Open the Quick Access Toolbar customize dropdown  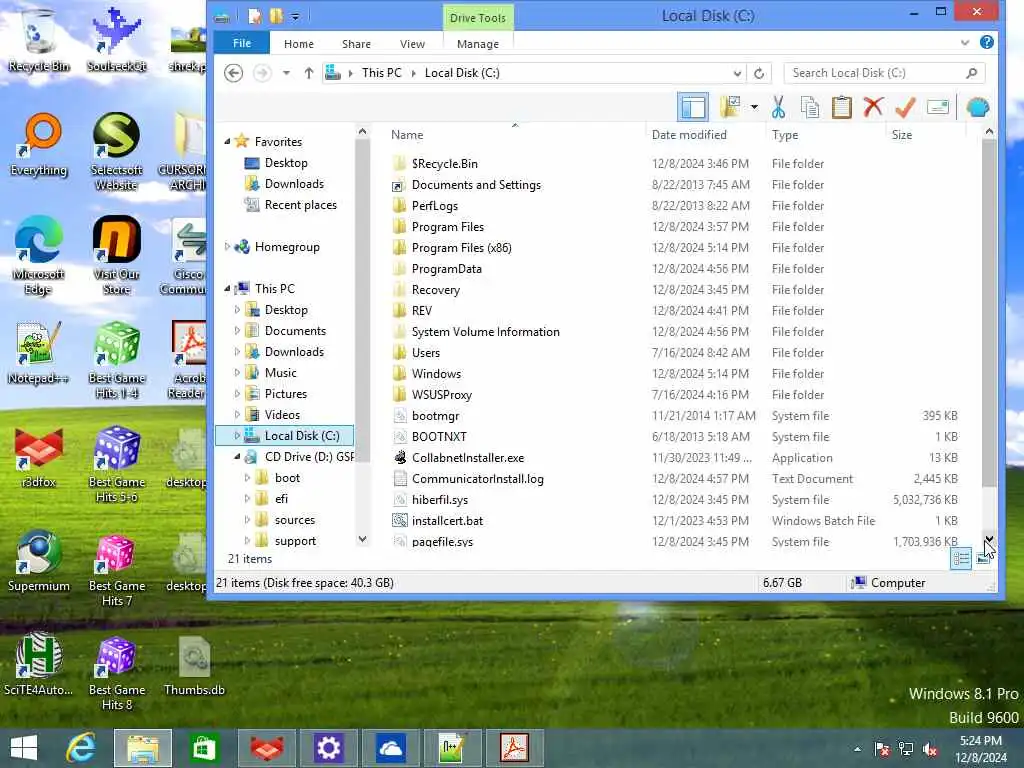pyautogui.click(x=295, y=16)
